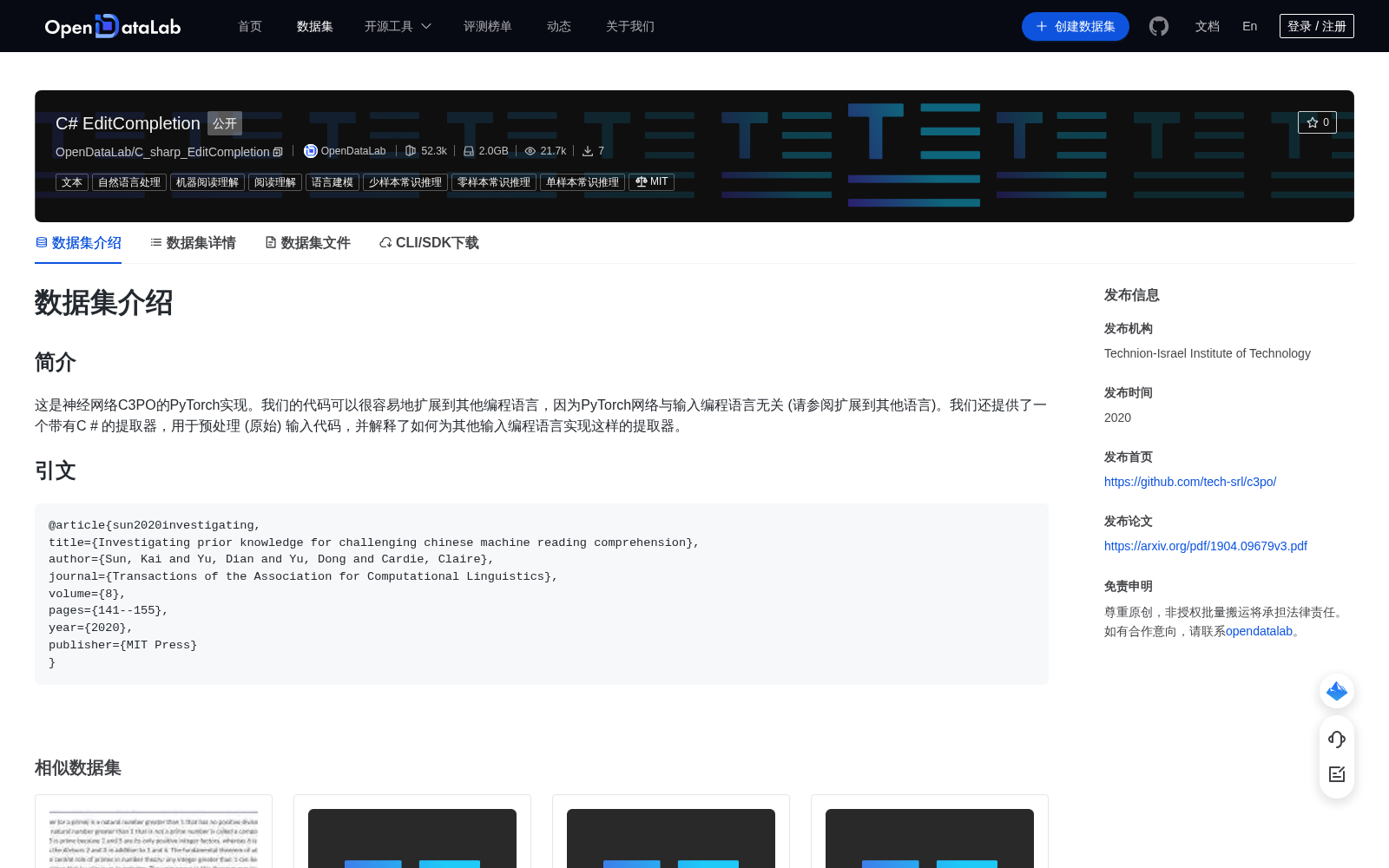Screen dimensions: 1389x868
Task: Open 文档 link in header
Action: [x=1208, y=26]
